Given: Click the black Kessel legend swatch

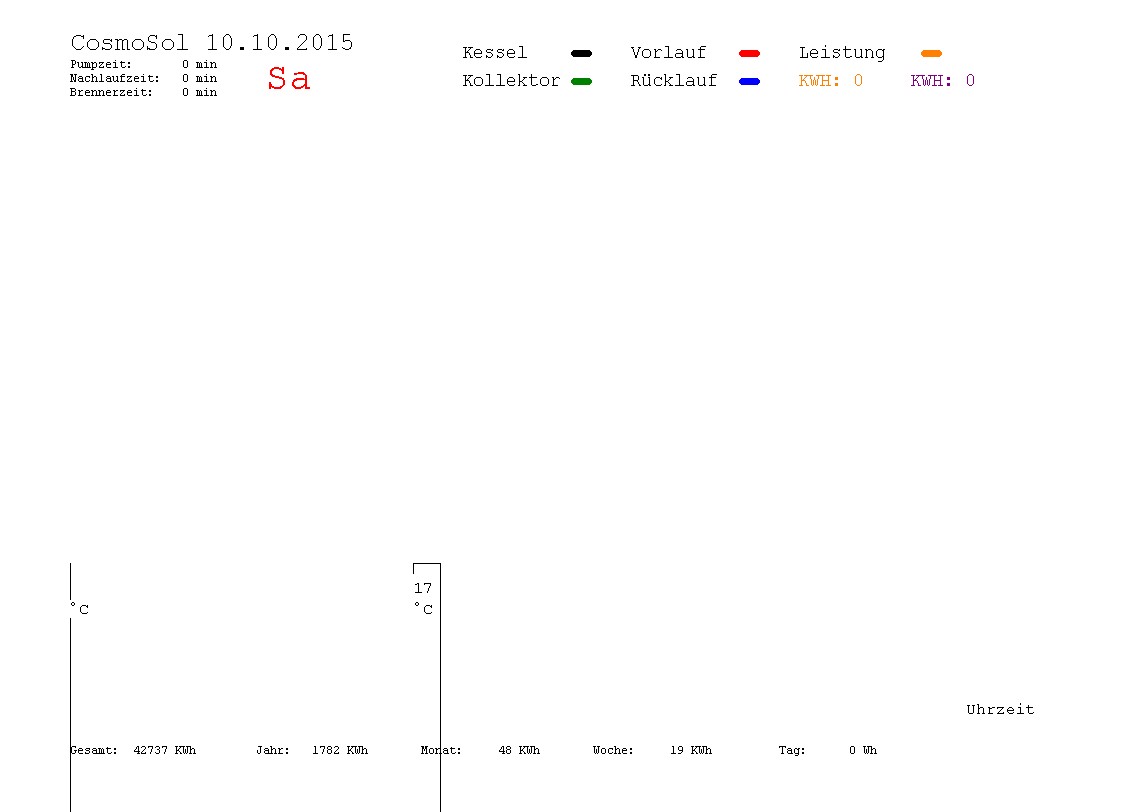Looking at the screenshot, I should pyautogui.click(x=581, y=53).
